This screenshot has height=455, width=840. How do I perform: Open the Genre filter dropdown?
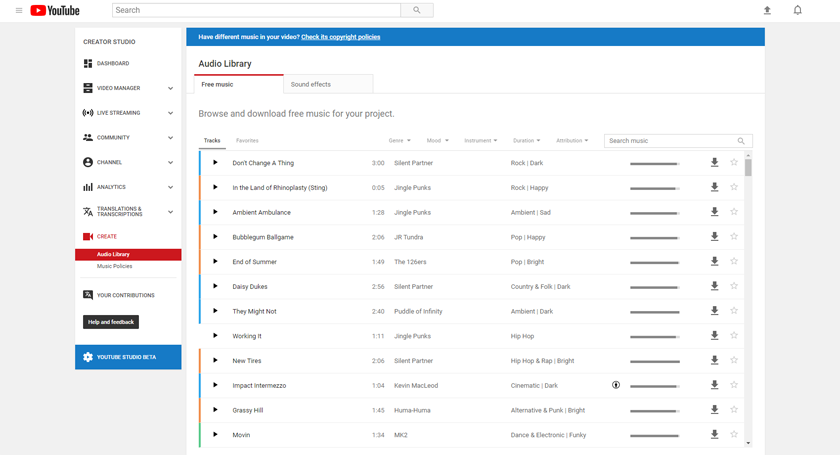click(398, 141)
